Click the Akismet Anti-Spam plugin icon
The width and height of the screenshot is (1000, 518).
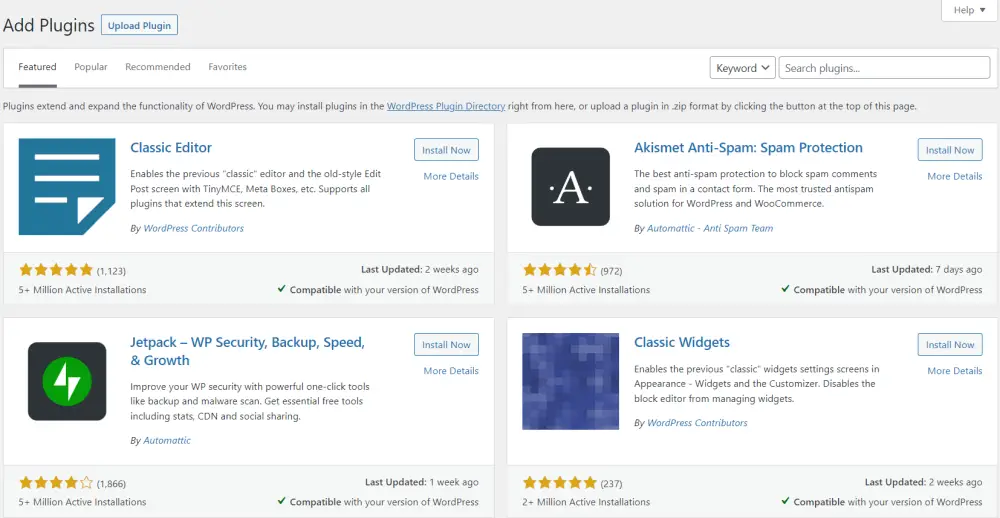(570, 186)
